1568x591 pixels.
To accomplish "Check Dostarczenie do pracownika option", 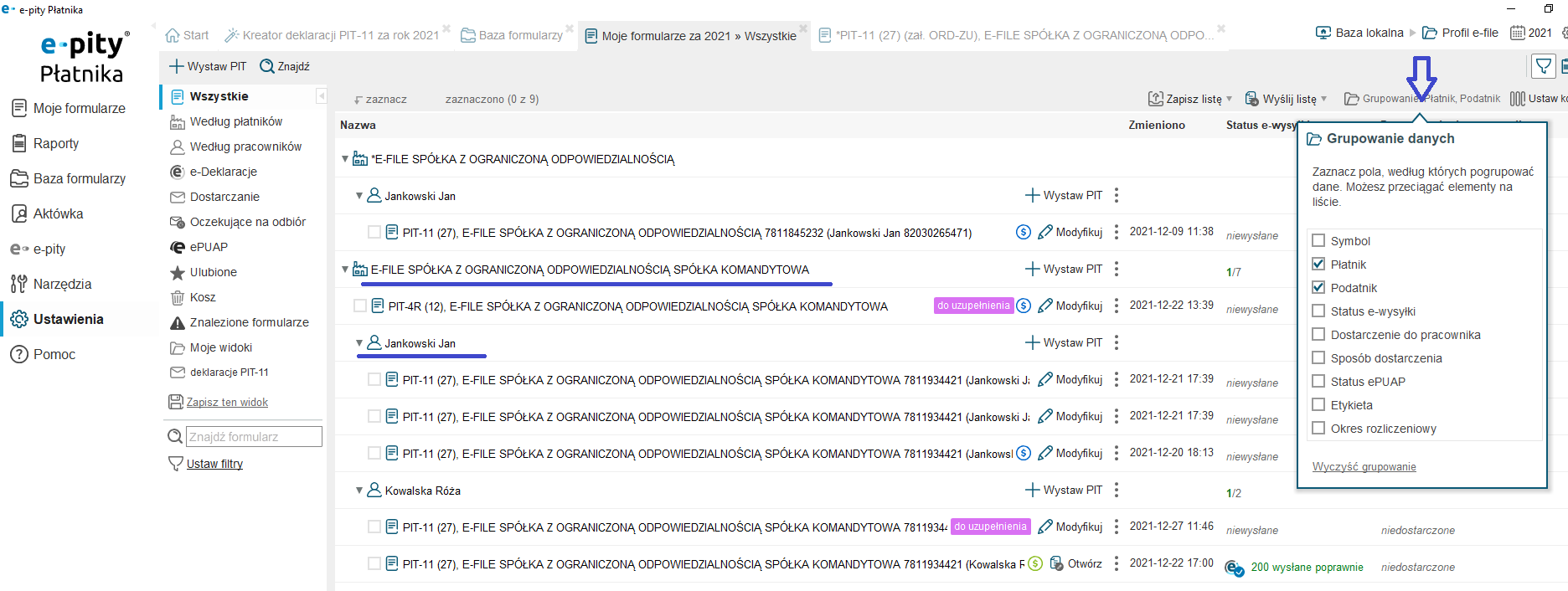I will pos(1318,335).
